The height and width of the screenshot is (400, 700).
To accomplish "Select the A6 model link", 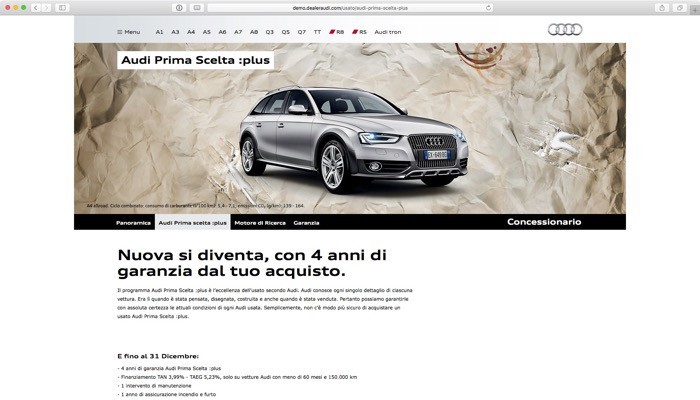I will click(x=222, y=32).
